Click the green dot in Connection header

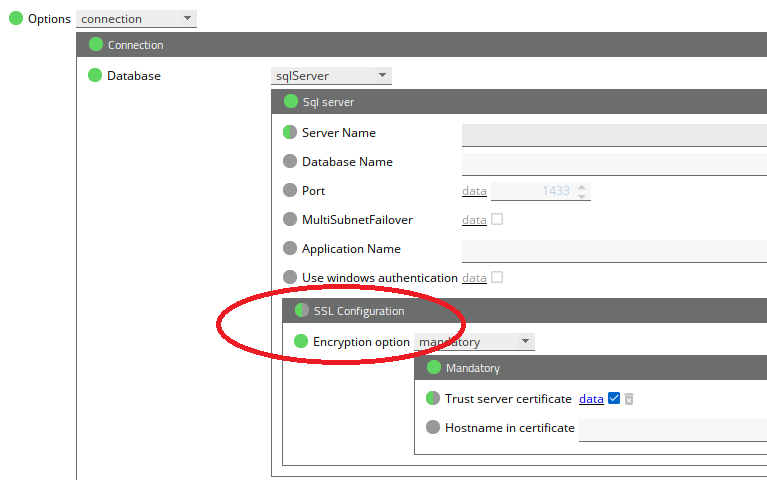(x=96, y=45)
